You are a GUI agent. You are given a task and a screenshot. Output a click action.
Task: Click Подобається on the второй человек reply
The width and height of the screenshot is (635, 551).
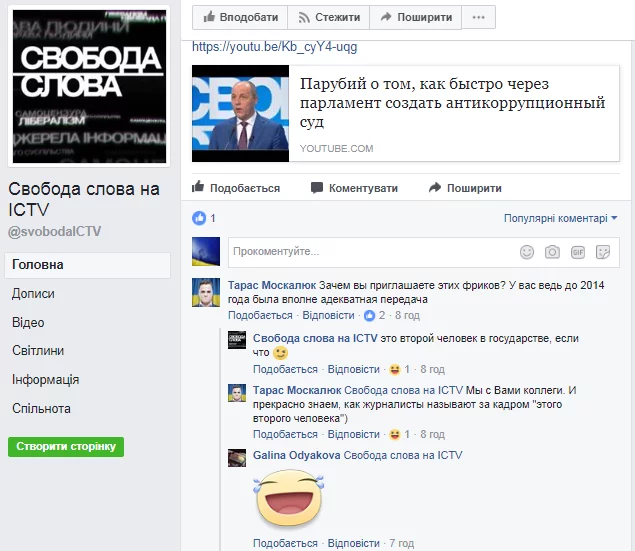285,369
